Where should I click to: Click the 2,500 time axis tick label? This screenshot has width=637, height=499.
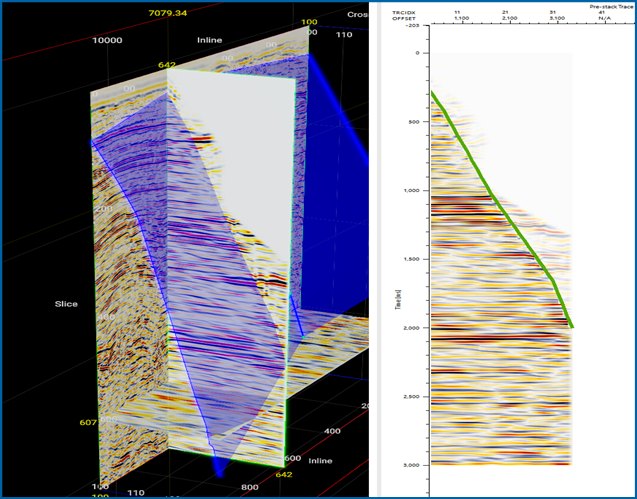tap(412, 396)
